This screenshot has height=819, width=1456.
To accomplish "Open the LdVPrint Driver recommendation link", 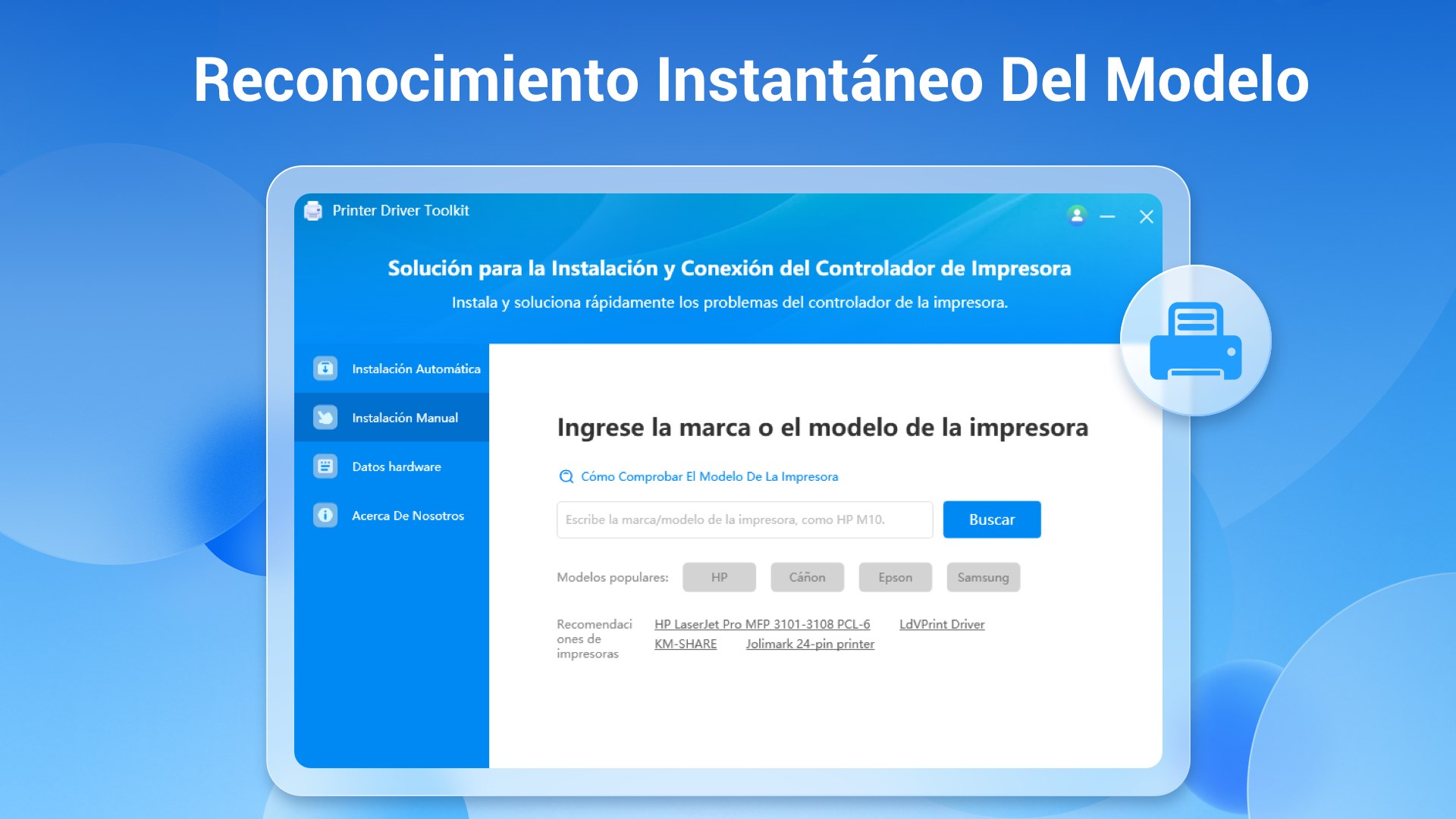I will click(942, 624).
